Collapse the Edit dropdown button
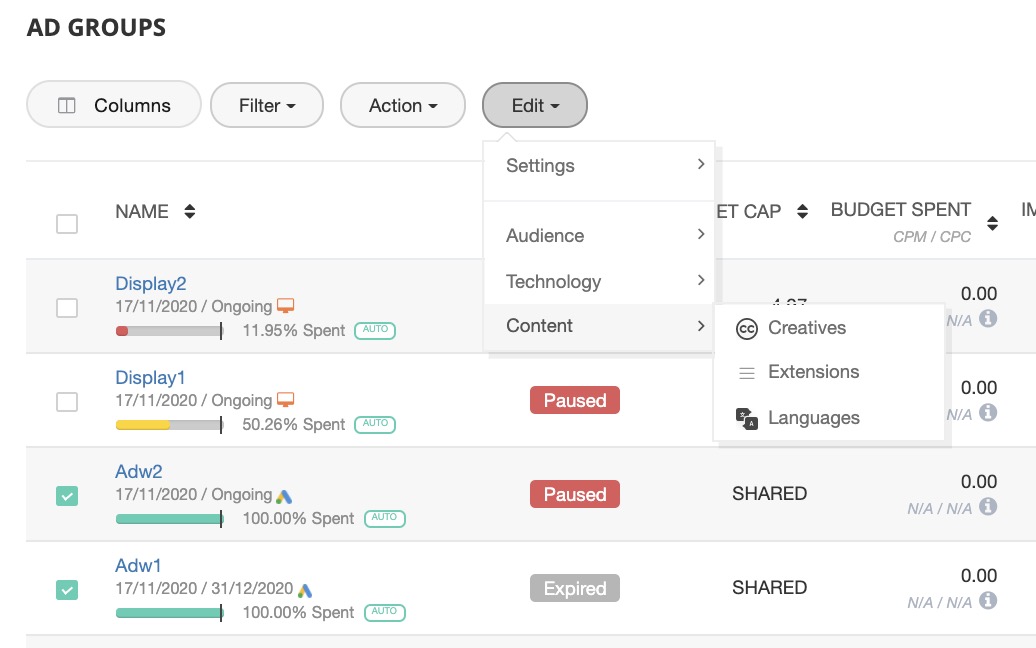This screenshot has width=1036, height=648. [x=535, y=105]
